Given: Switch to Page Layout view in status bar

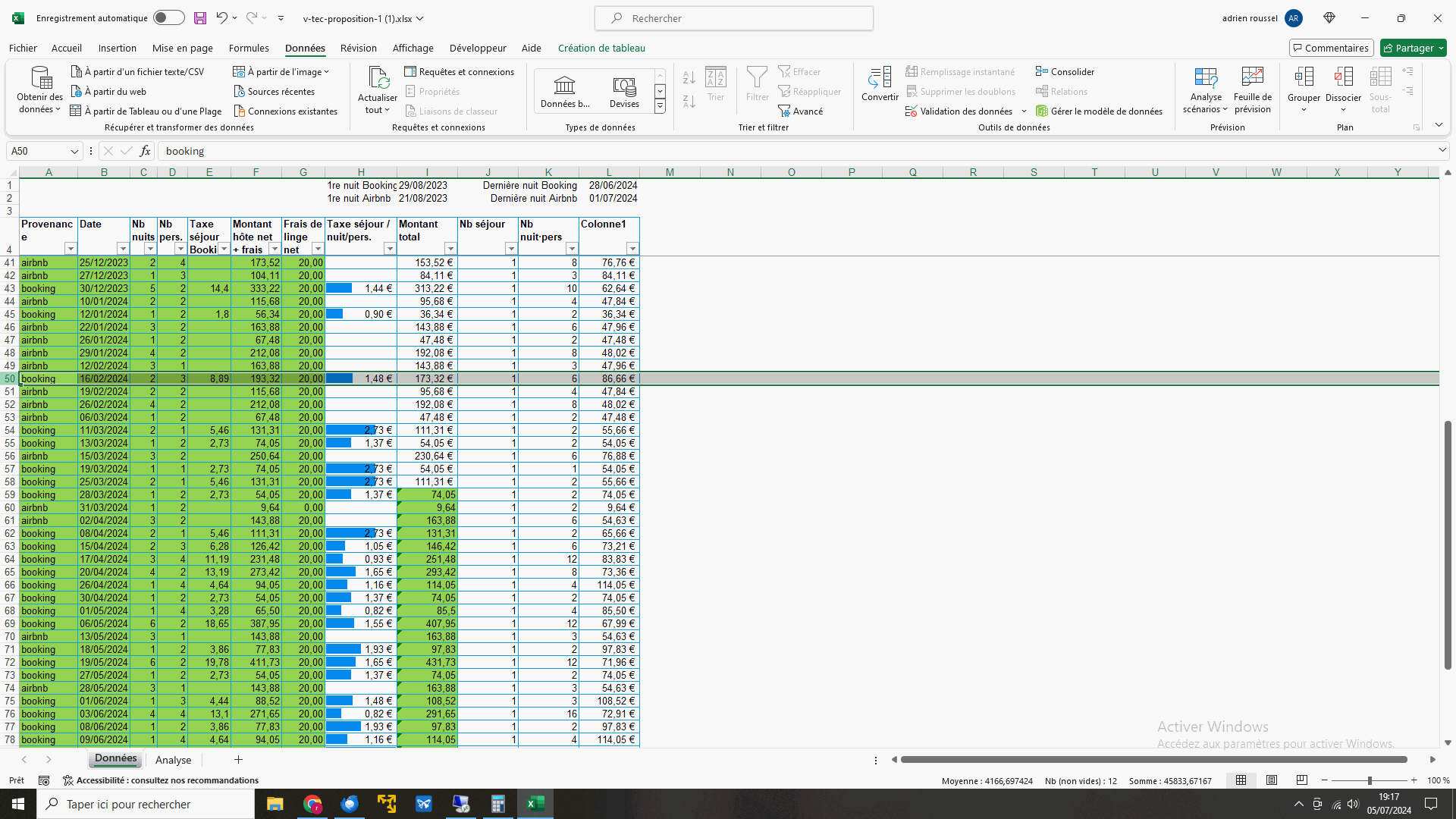Looking at the screenshot, I should coord(1272,780).
